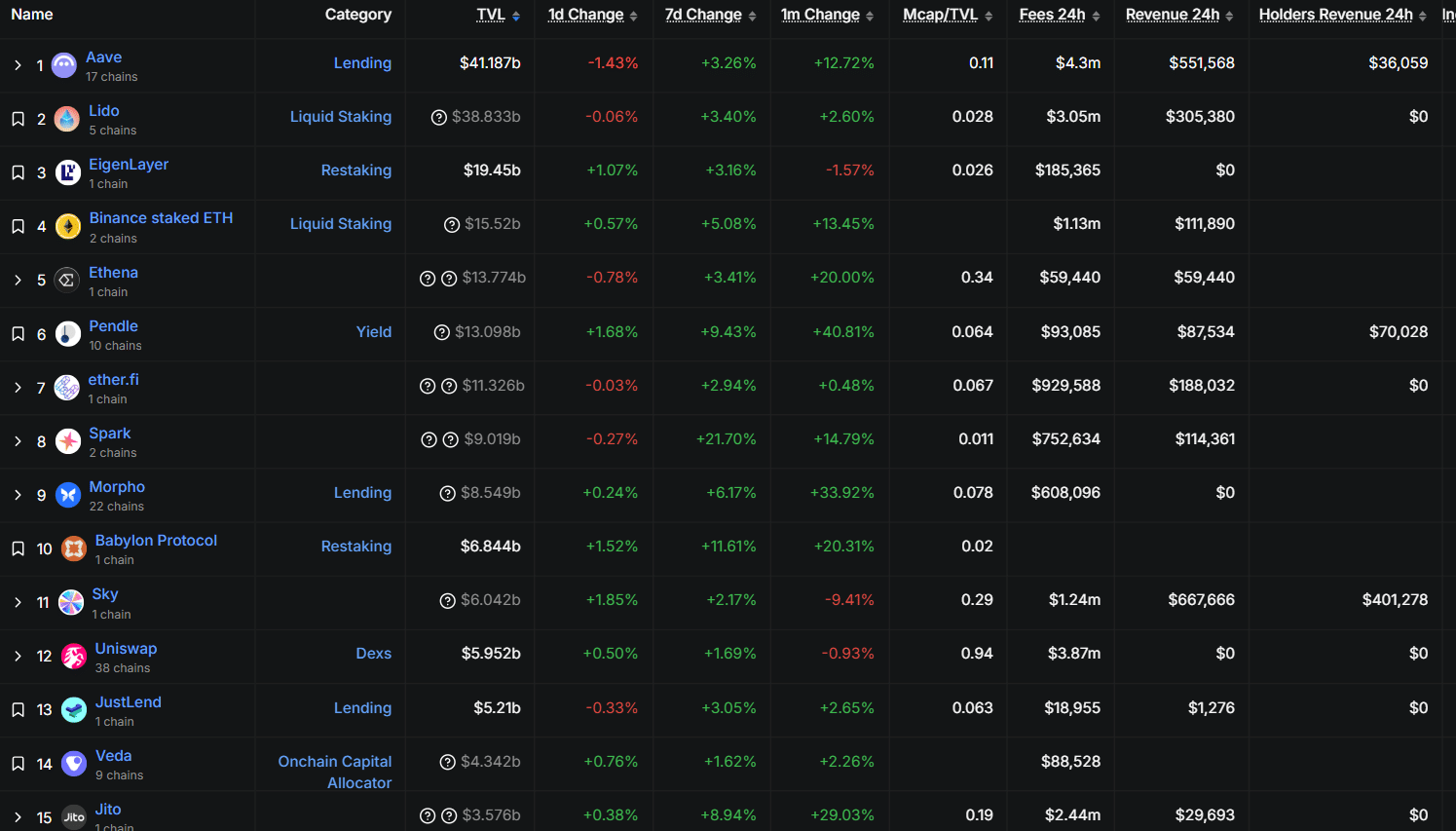The width and height of the screenshot is (1456, 831).
Task: Bookmark the Lido row
Action: coord(17,118)
